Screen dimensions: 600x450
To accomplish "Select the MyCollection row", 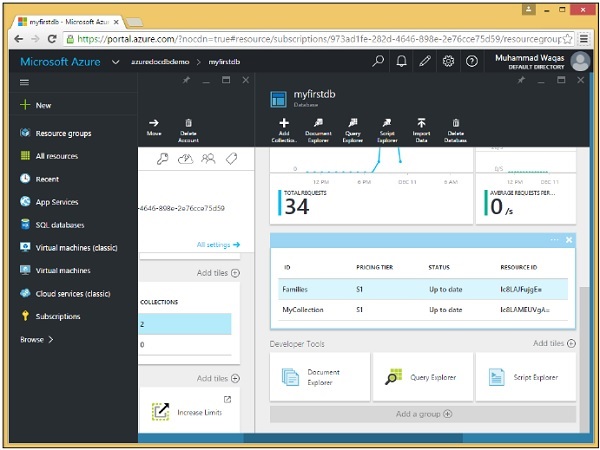I will click(x=423, y=310).
